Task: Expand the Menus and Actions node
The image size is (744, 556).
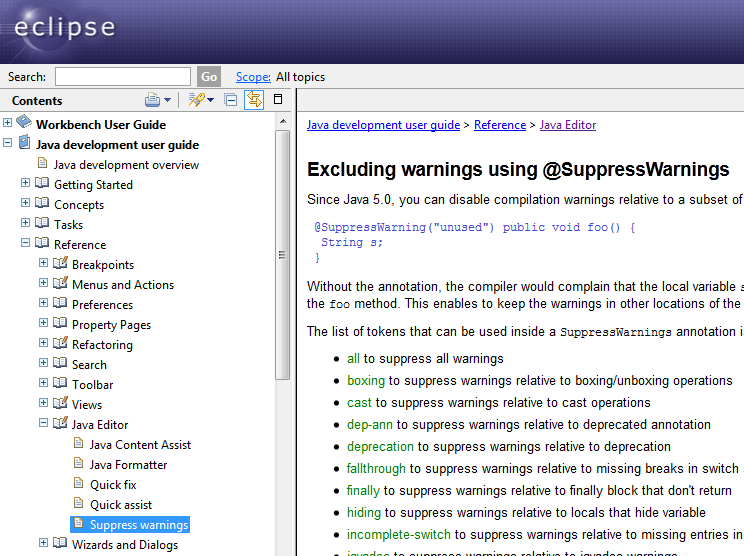Action: [43, 282]
